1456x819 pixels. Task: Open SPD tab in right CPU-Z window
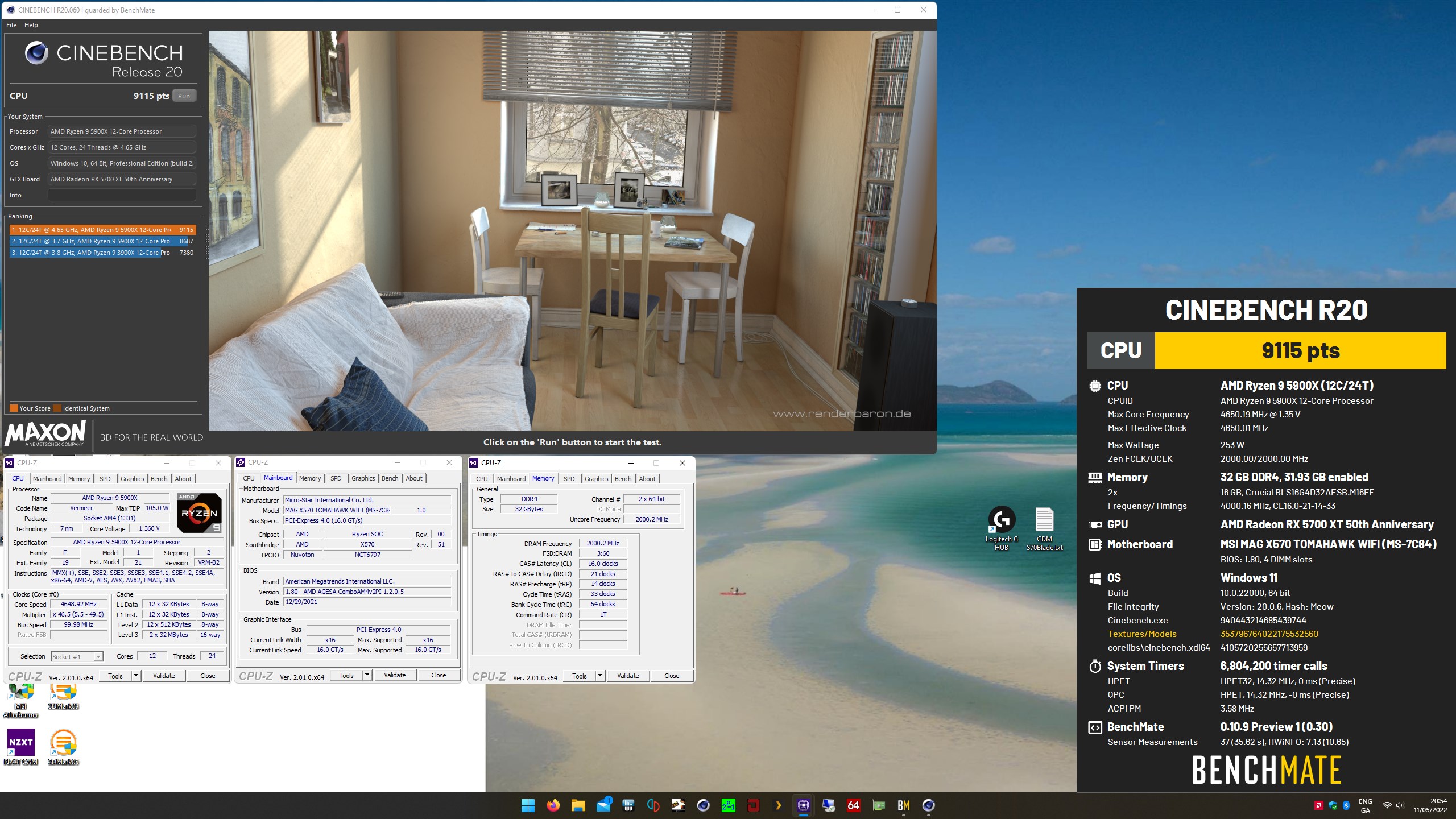click(x=569, y=479)
